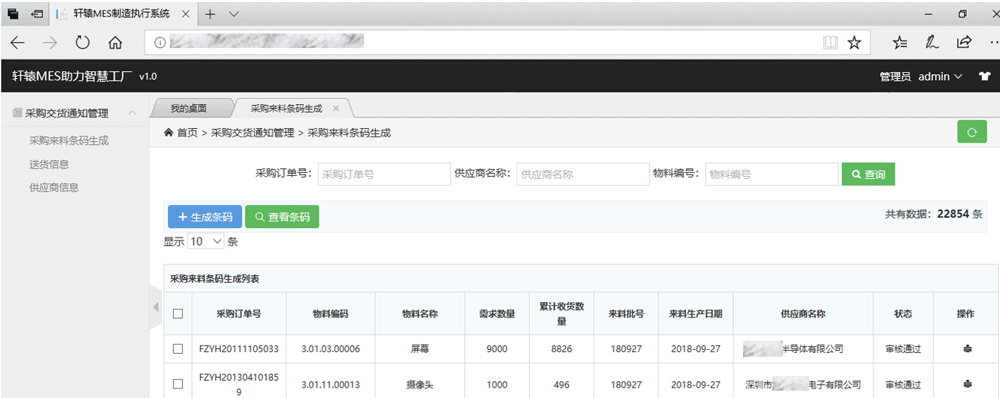Open the 显示 10 rows-per-page dropdown
Screen dimensions: 1000x398
pyautogui.click(x=206, y=242)
